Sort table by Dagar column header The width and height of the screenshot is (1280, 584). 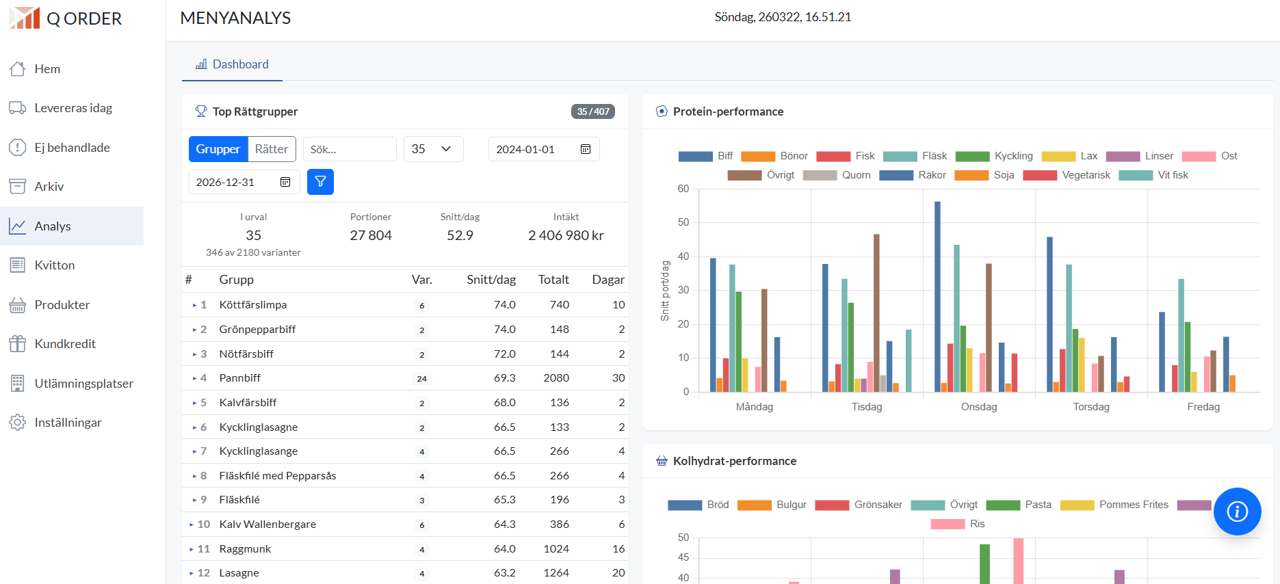pos(608,280)
